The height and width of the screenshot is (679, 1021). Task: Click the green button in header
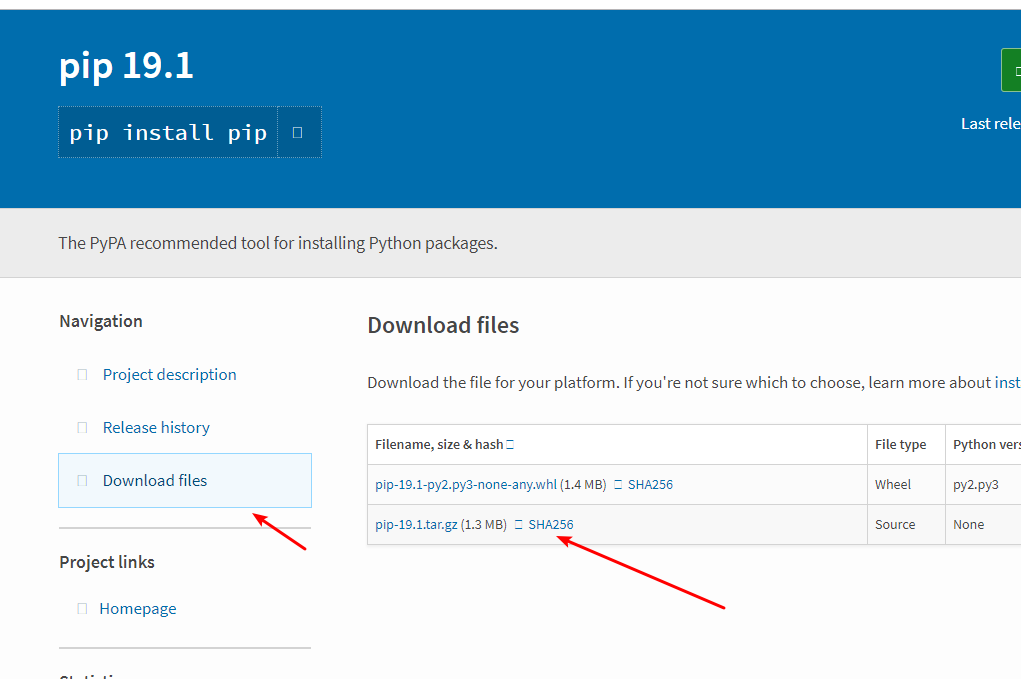tap(1011, 70)
